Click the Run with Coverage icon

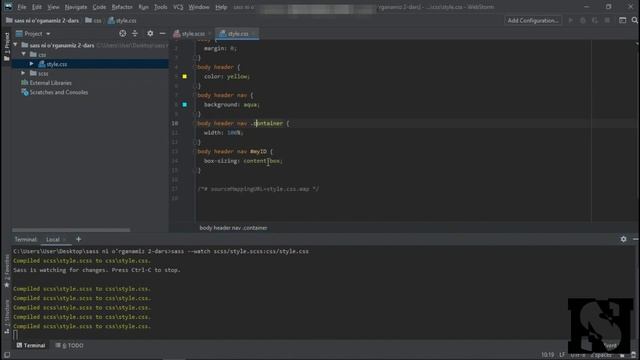(x=595, y=20)
